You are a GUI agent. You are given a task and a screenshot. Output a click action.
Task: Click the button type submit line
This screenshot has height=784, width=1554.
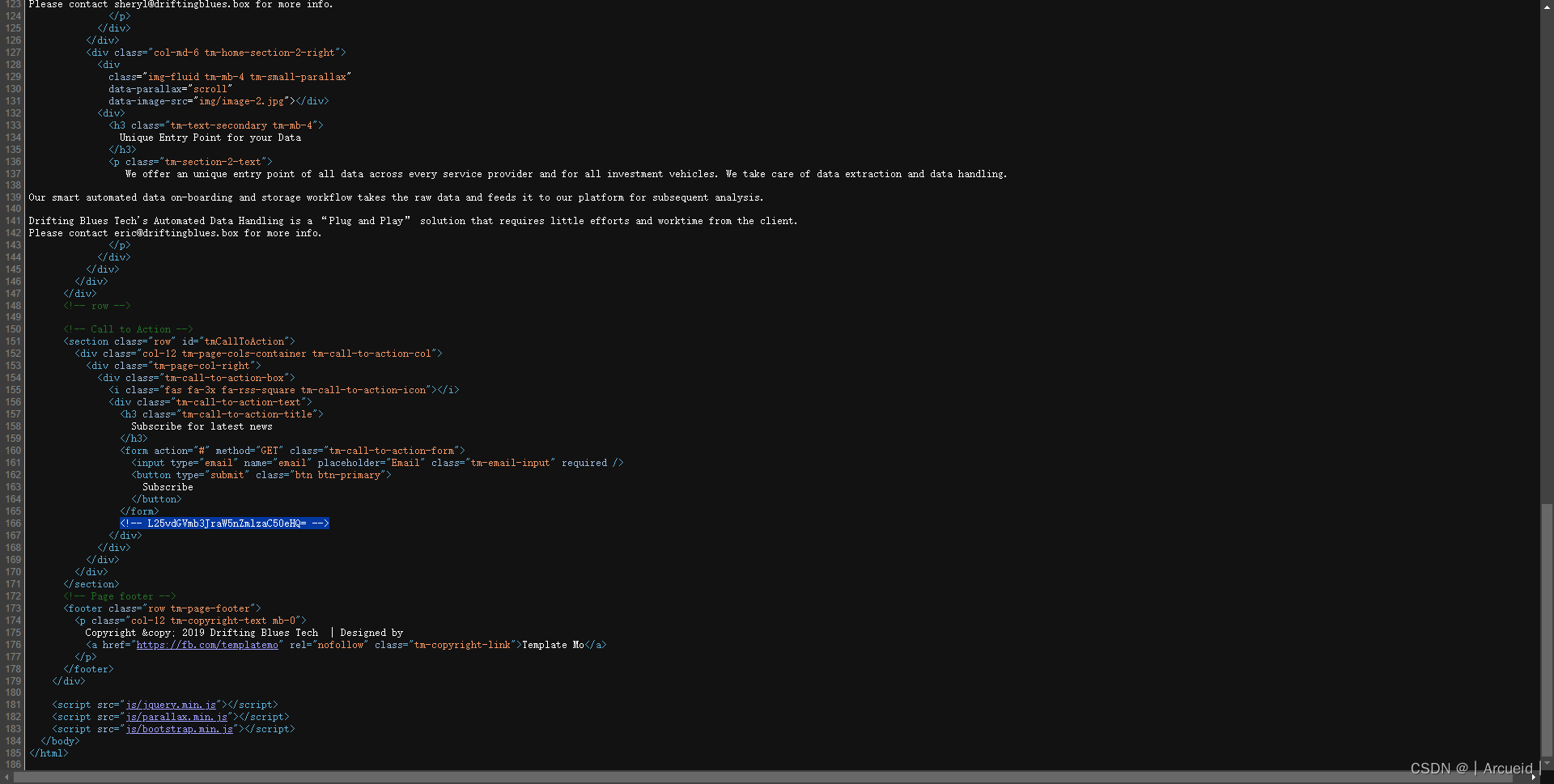click(261, 475)
